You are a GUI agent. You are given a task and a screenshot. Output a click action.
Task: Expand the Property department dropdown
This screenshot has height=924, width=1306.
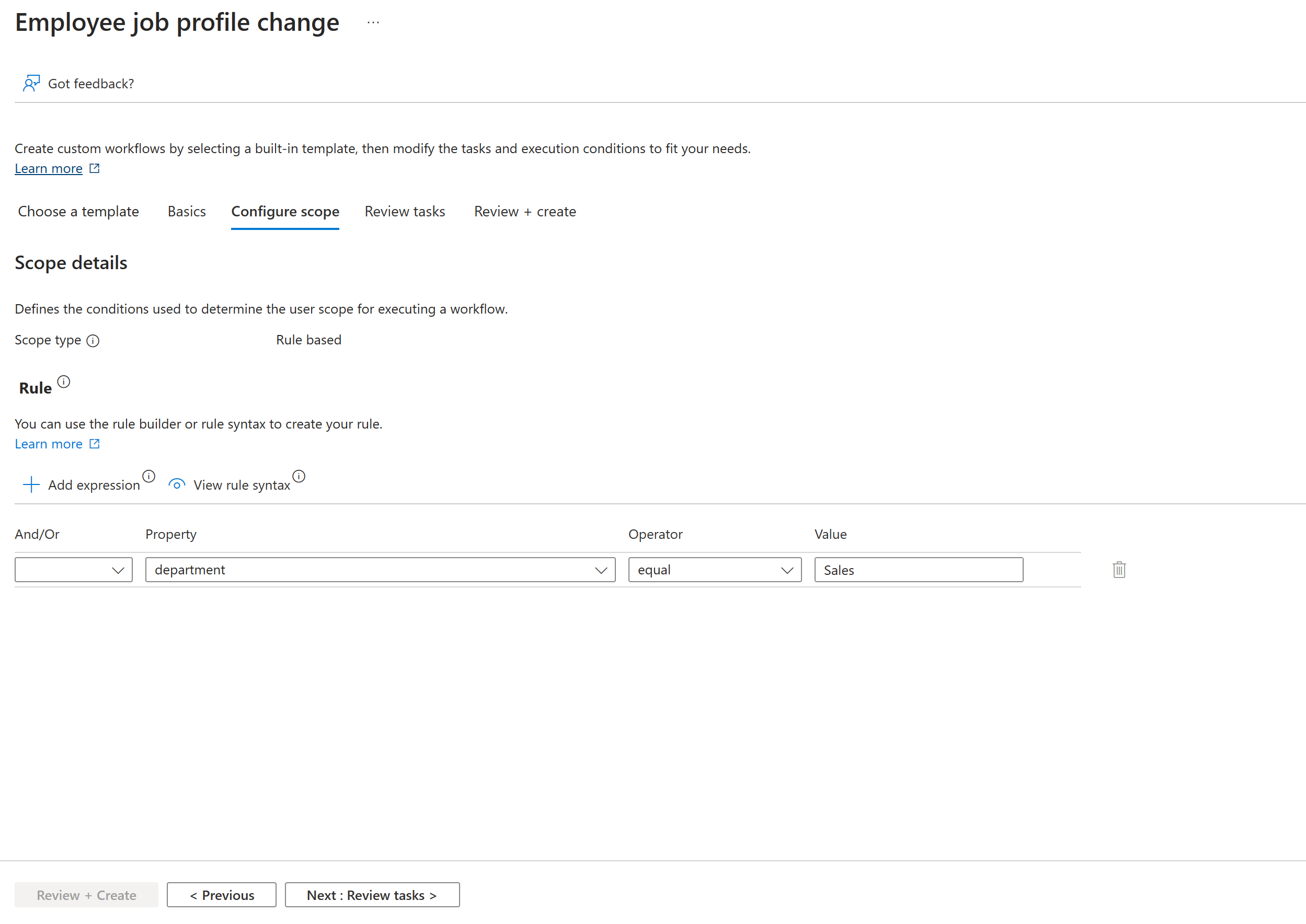601,570
